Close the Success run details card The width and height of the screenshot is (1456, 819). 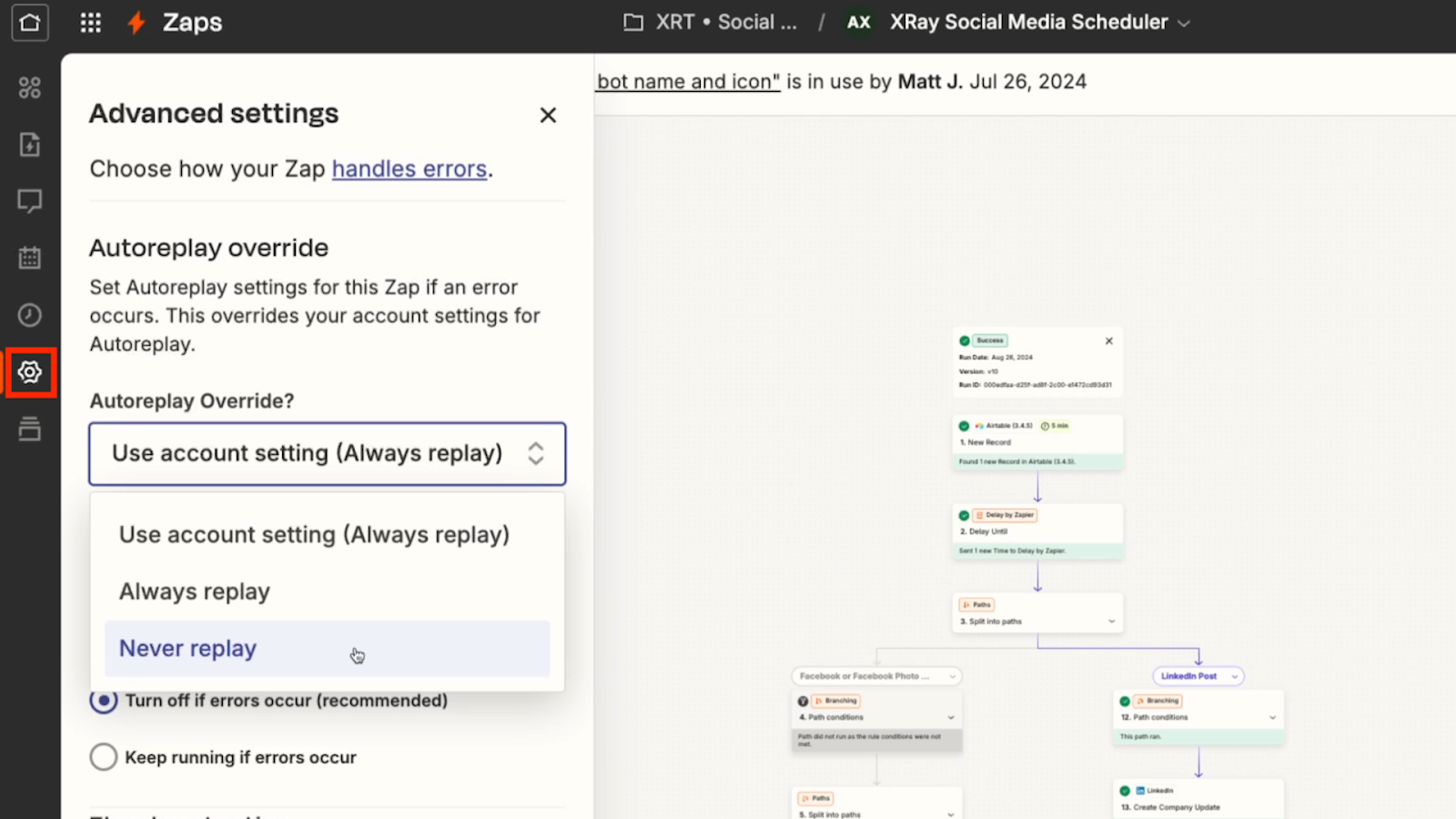[1109, 341]
